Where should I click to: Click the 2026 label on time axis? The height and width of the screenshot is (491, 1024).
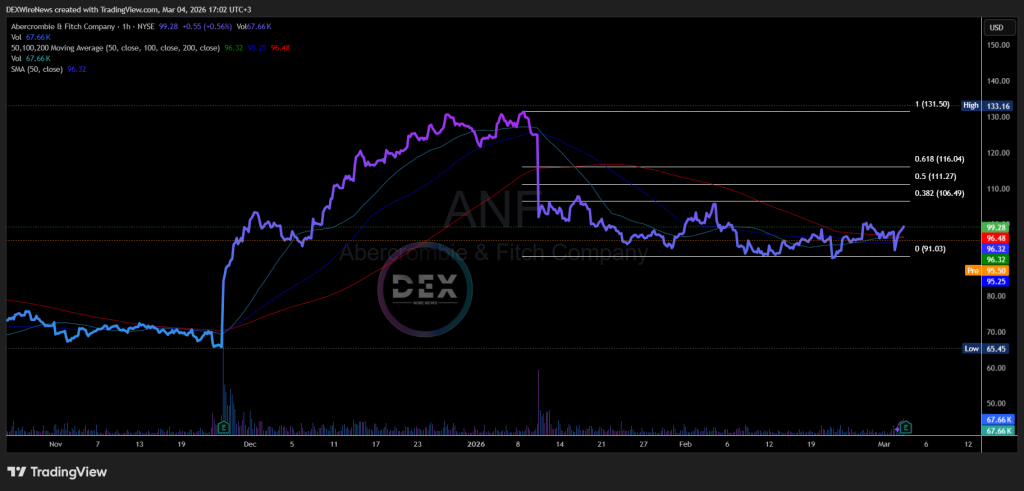477,444
